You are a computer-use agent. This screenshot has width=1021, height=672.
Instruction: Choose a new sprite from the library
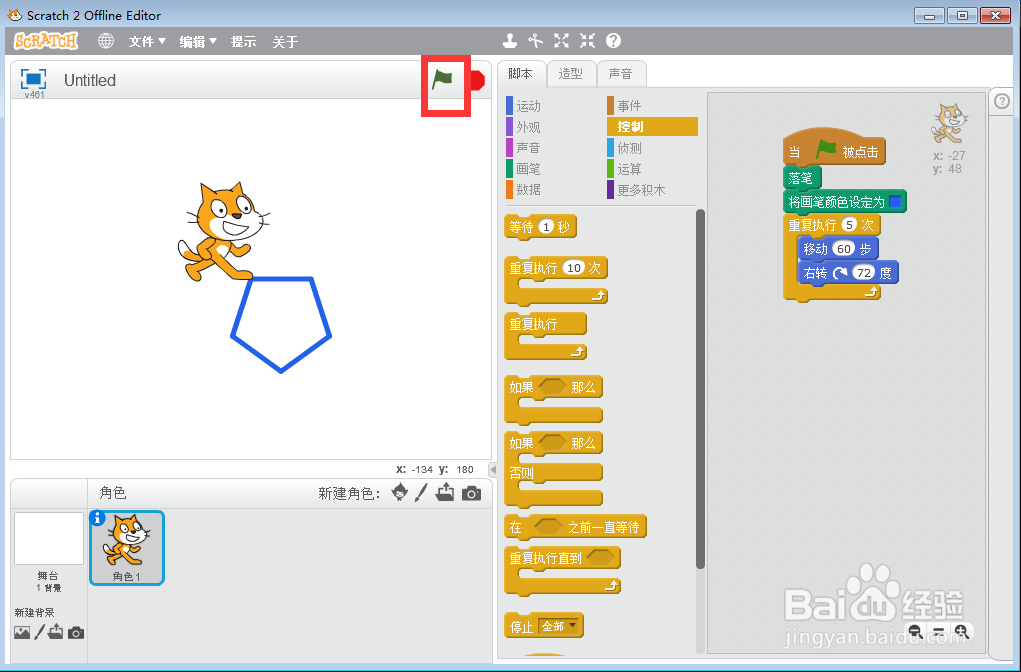point(400,492)
